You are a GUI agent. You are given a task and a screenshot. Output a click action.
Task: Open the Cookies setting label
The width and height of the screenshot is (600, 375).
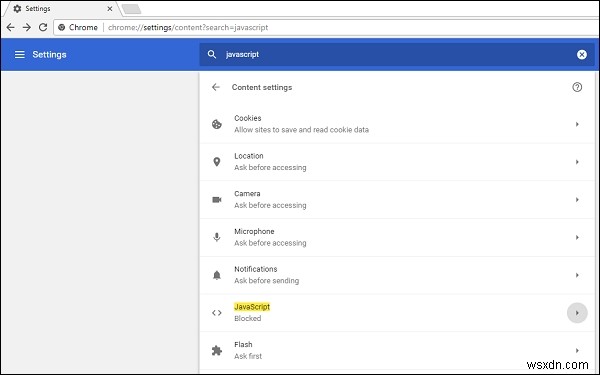(x=248, y=118)
